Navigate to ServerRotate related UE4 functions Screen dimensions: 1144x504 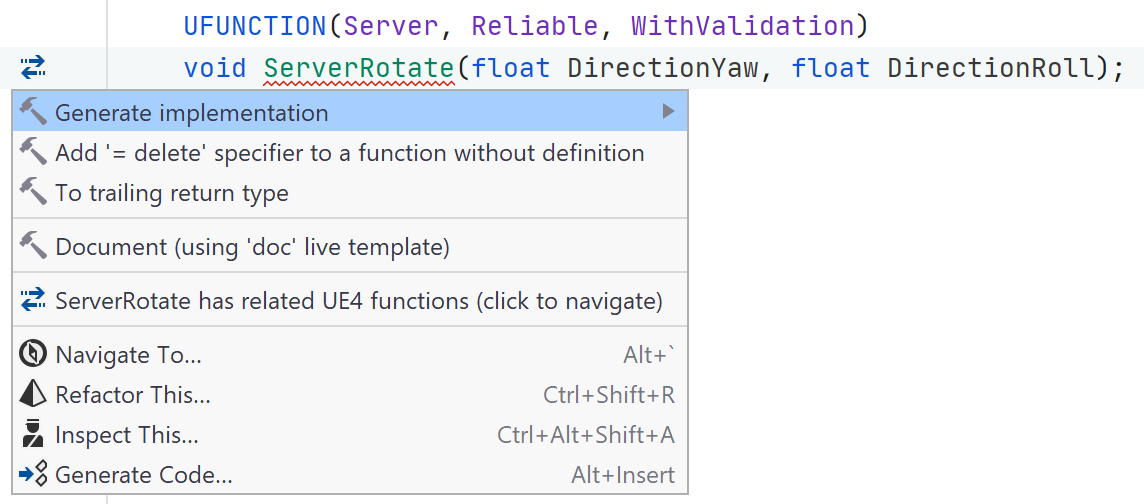coord(358,300)
